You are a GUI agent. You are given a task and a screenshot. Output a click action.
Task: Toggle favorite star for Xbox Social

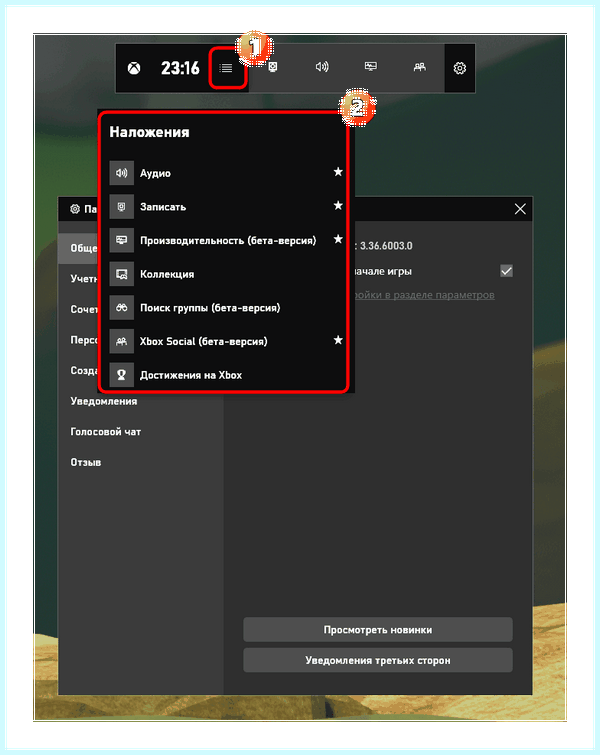338,340
